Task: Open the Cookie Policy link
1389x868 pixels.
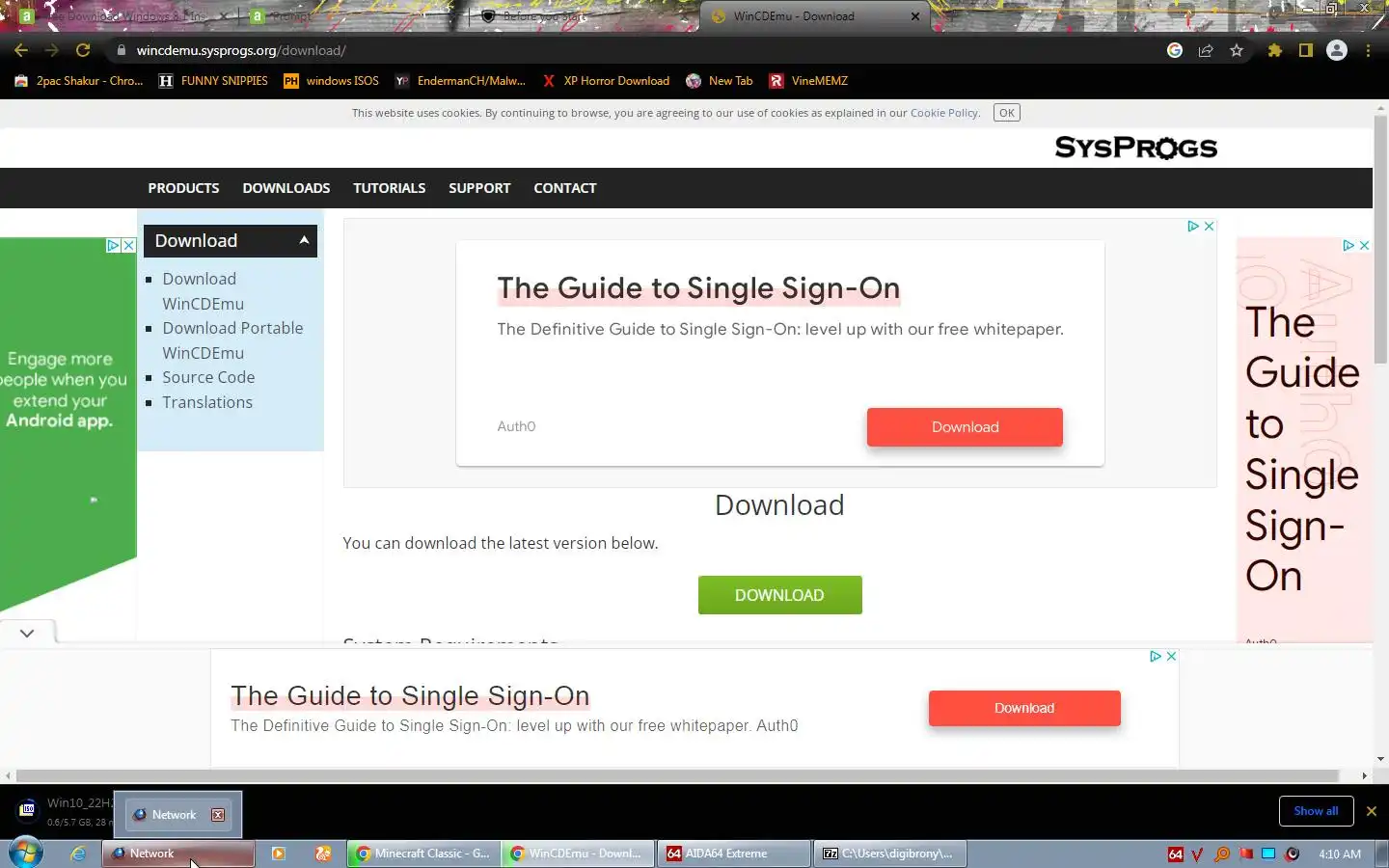Action: [943, 113]
